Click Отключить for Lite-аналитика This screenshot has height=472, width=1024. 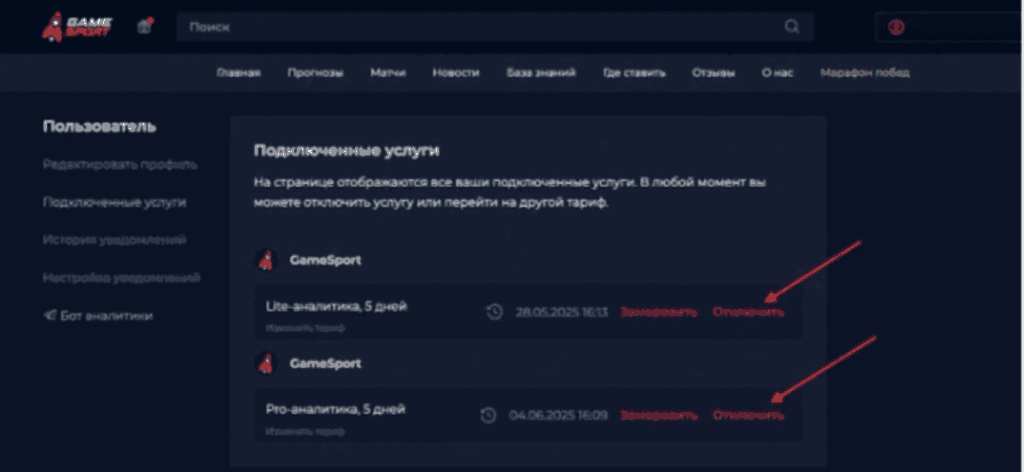click(x=748, y=312)
